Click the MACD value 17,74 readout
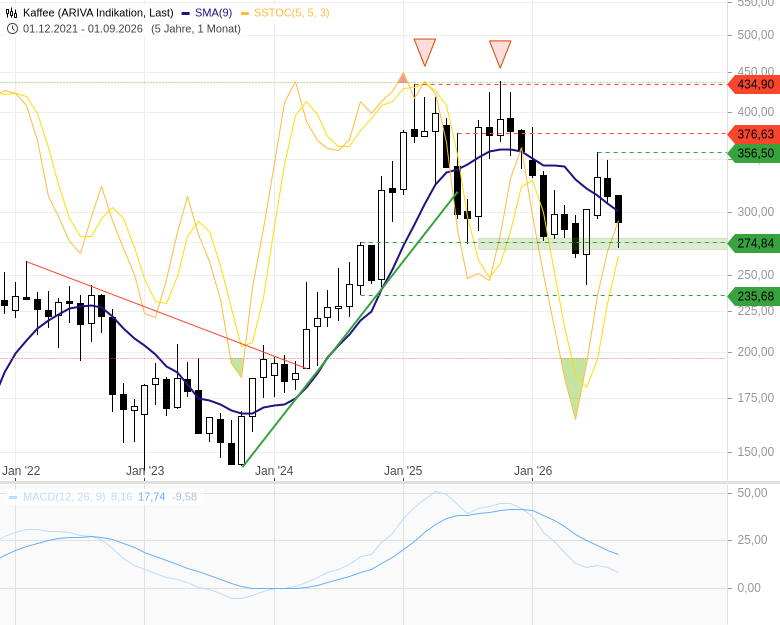Screen dimensions: 780x625 (151, 497)
